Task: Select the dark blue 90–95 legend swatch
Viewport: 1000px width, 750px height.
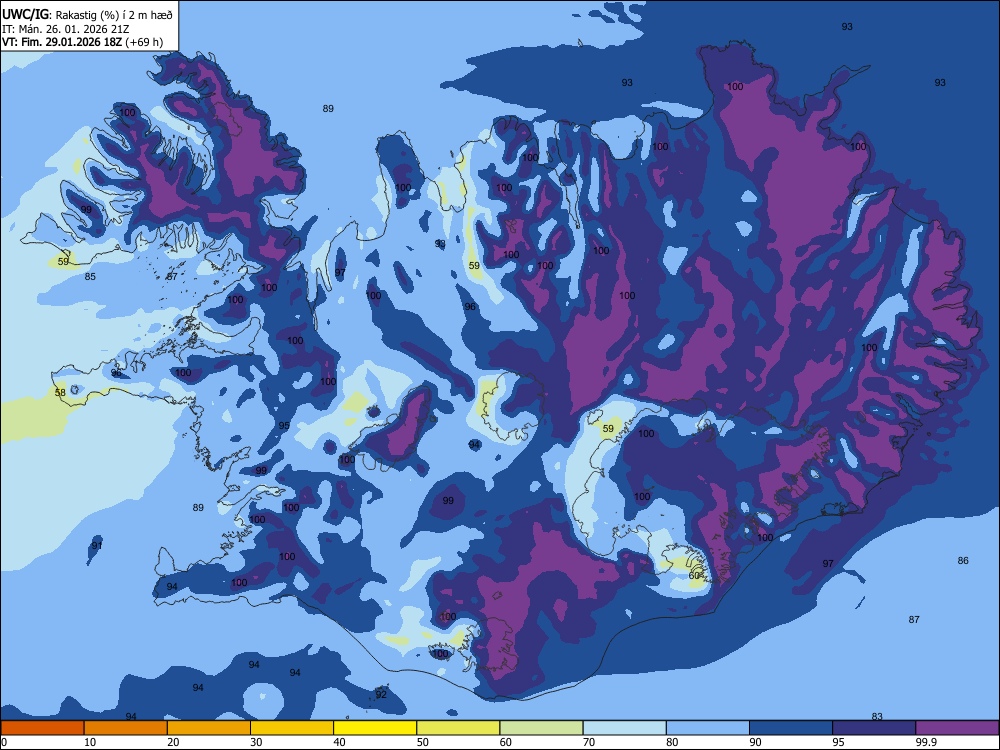Action: click(791, 728)
